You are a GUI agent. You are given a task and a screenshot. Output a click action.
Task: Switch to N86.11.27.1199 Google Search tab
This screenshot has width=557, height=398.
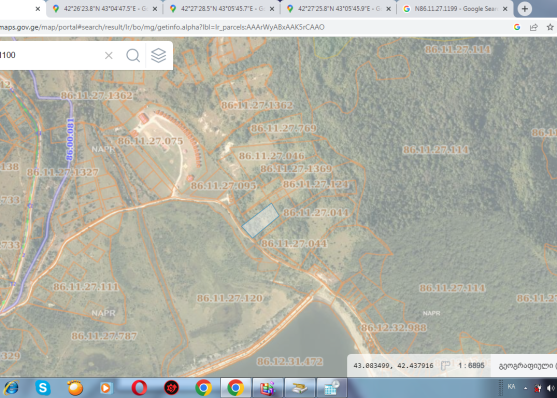pos(456,9)
